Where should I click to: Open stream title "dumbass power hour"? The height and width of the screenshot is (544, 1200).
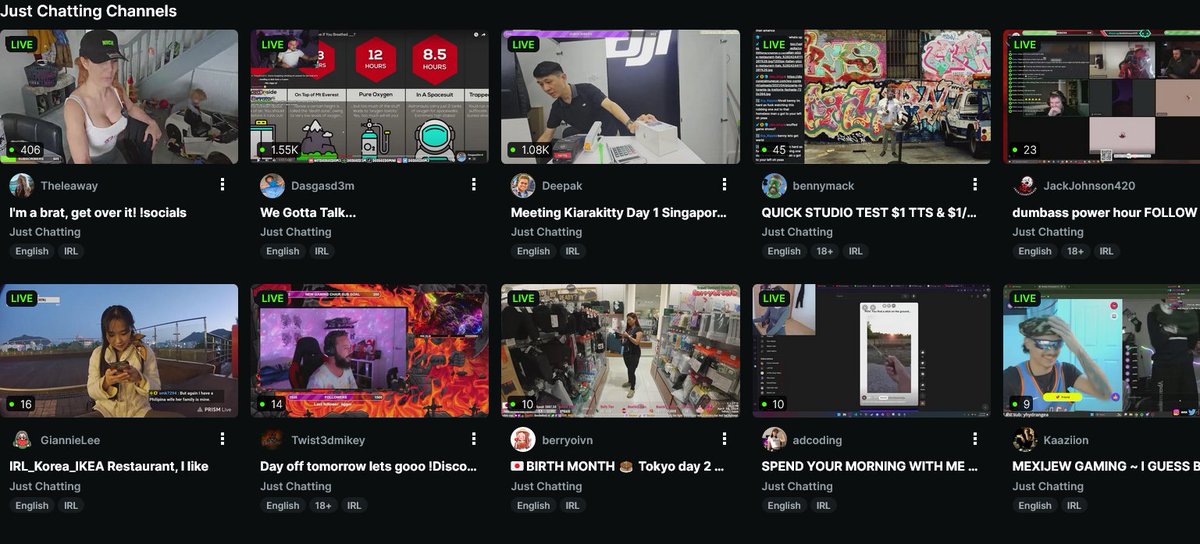coord(1104,213)
